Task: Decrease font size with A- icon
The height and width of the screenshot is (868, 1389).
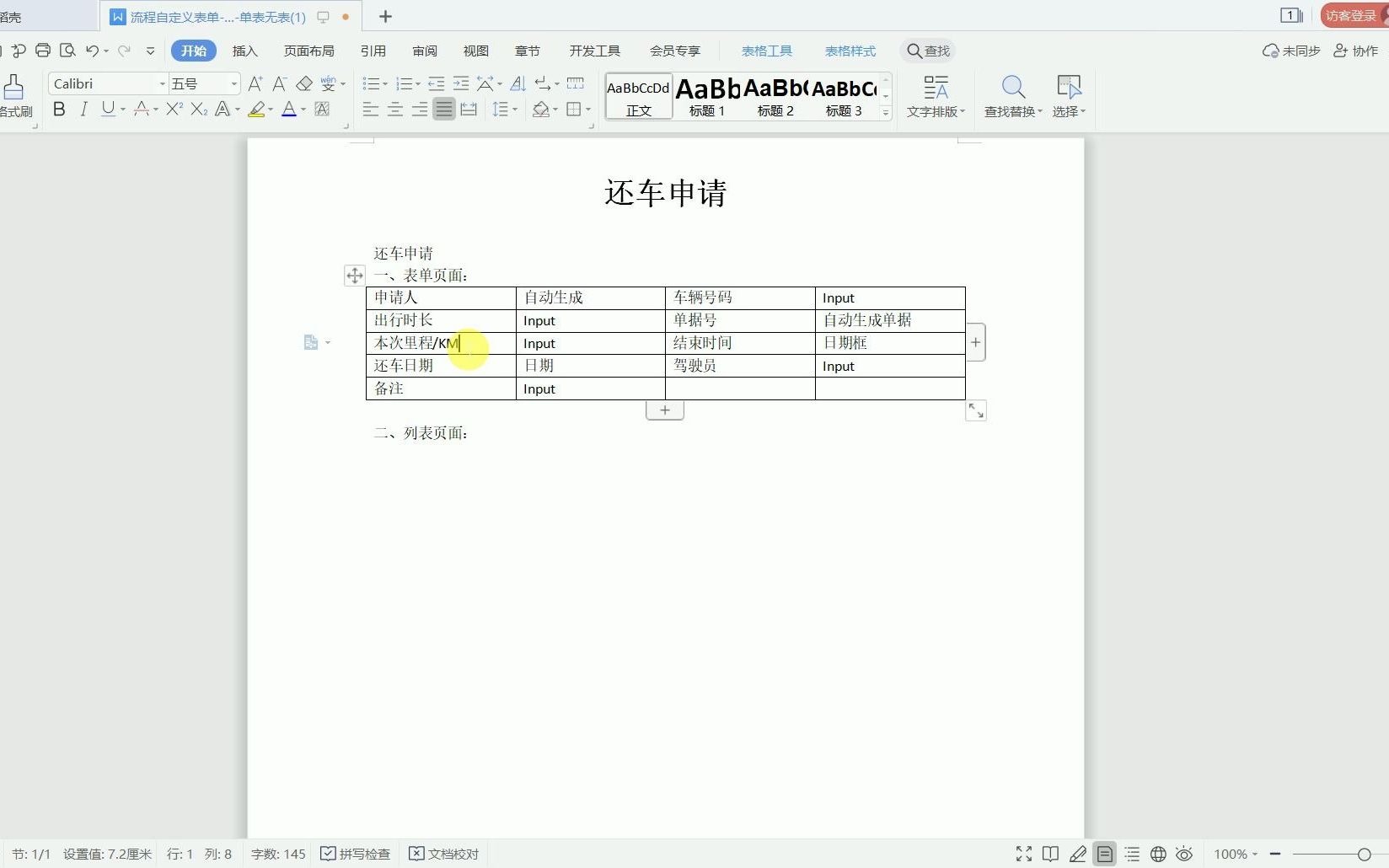Action: coord(280,83)
